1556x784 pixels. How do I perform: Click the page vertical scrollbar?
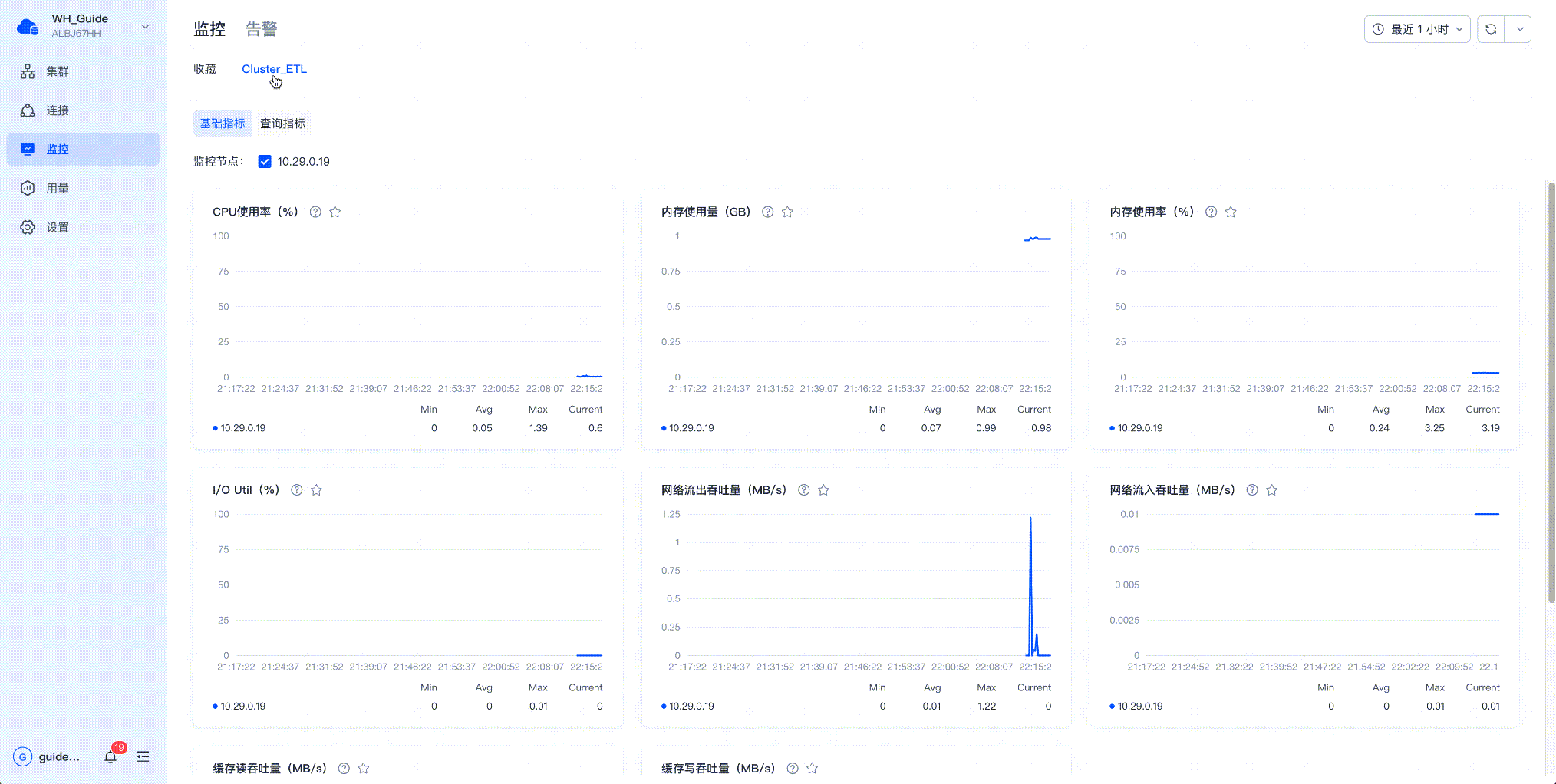pyautogui.click(x=1551, y=391)
